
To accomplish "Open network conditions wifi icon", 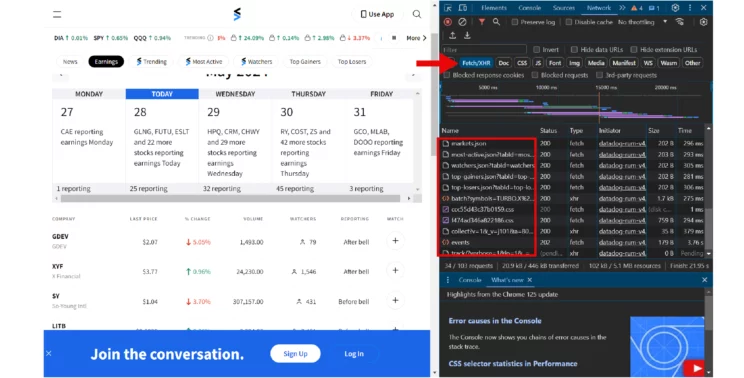I will pos(680,22).
